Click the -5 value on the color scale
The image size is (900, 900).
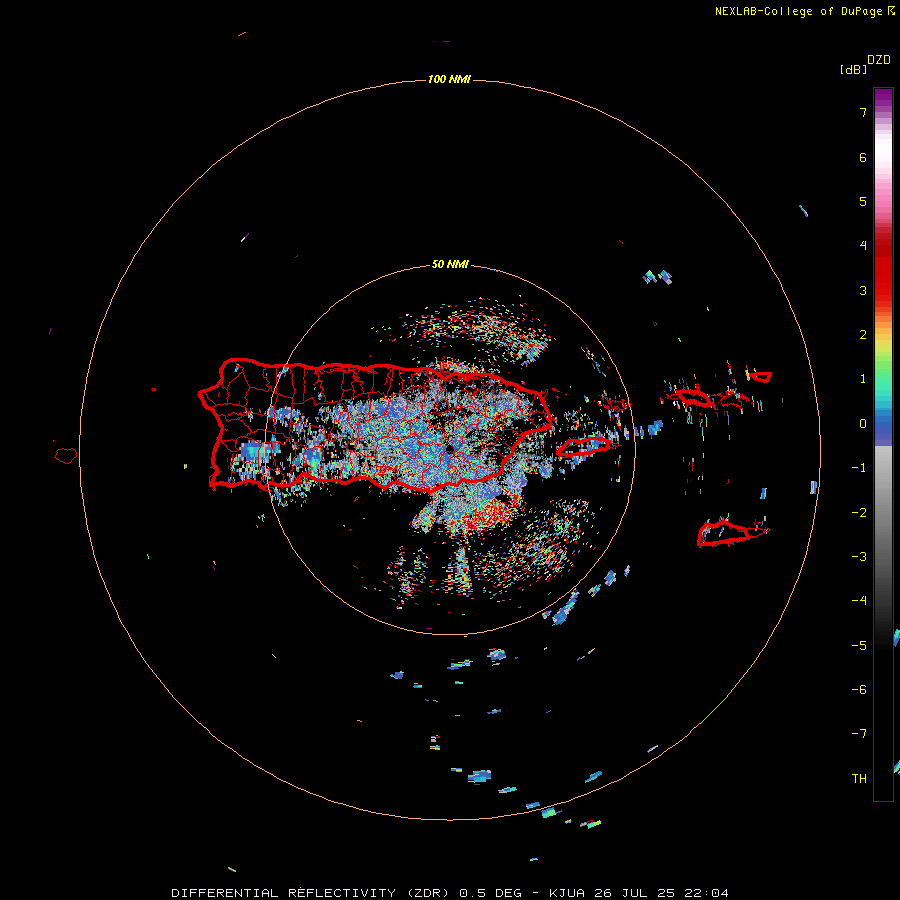click(x=859, y=646)
